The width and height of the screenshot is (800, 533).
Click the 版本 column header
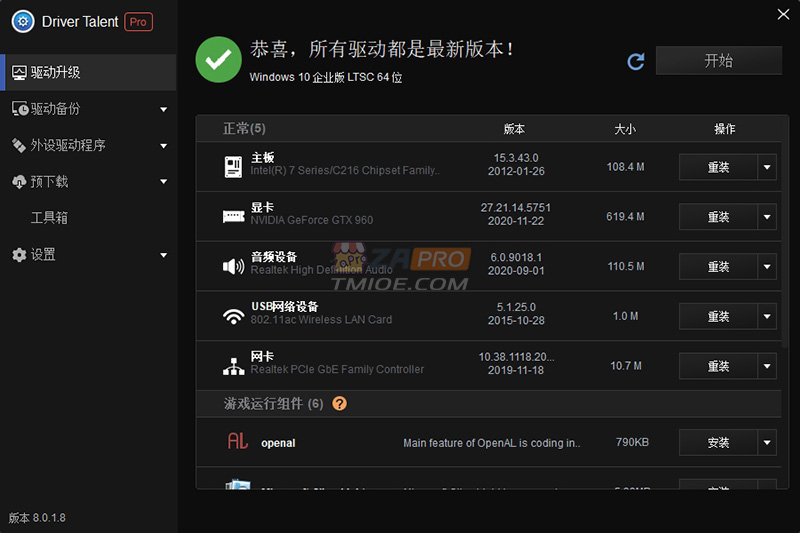tap(514, 129)
